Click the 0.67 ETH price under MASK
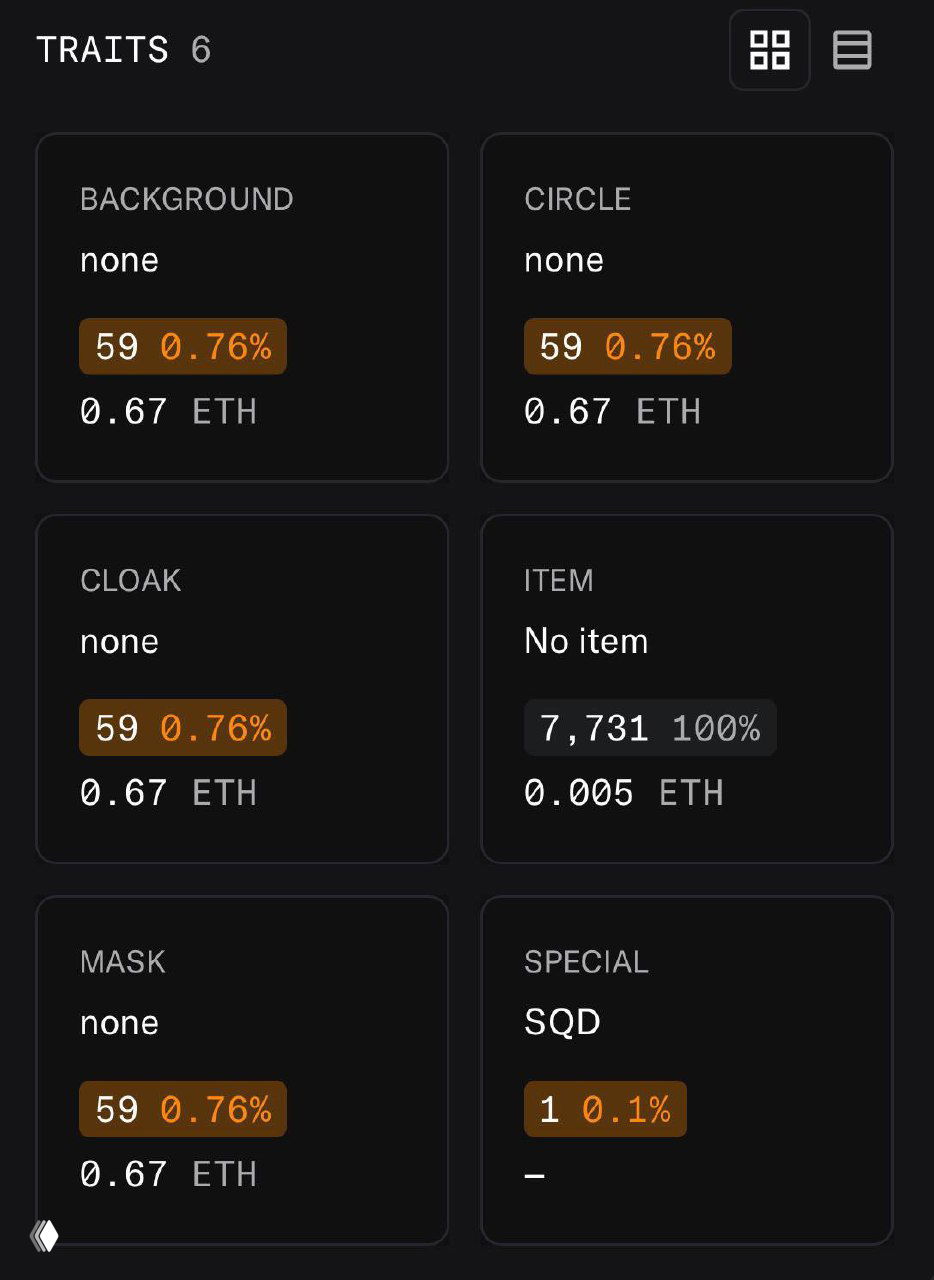Screen dimensions: 934x1280 (168, 1174)
